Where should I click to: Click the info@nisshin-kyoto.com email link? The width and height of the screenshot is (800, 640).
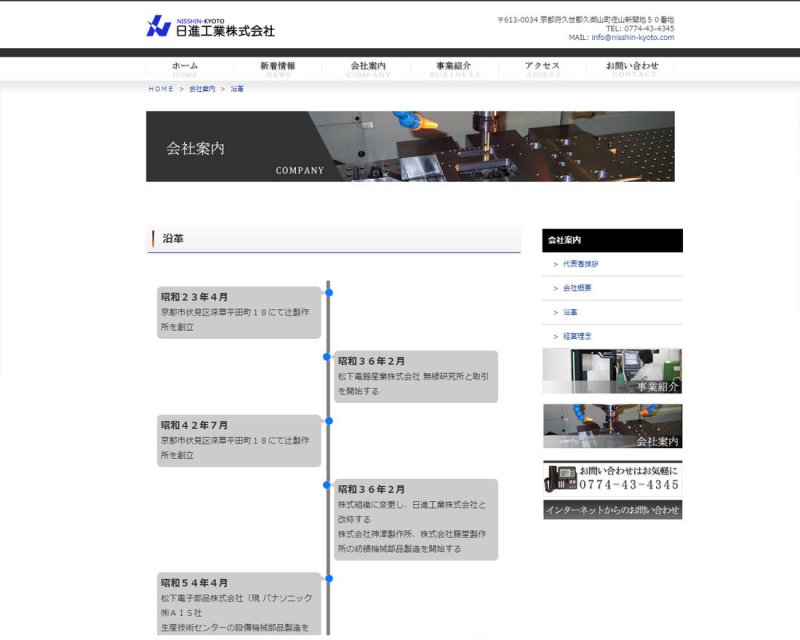pos(632,38)
